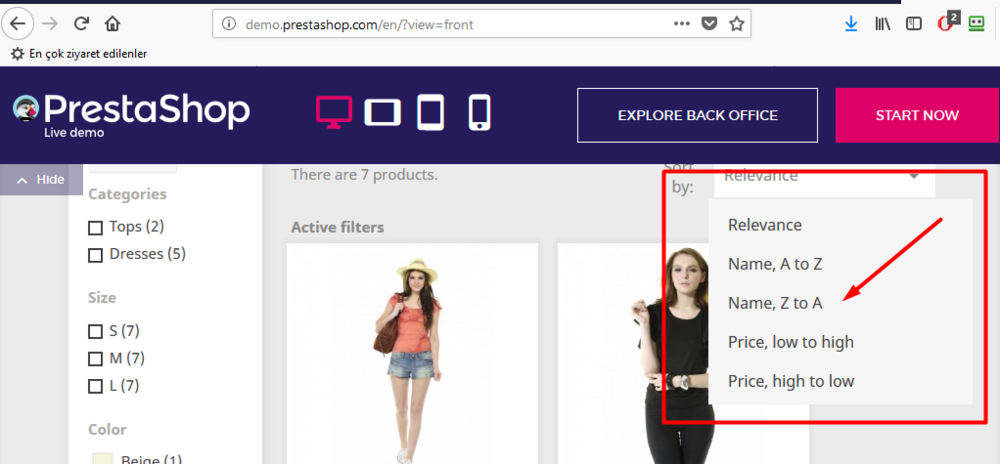Bookmark page with star icon
Screen dimensions: 1000x464
coord(737,23)
